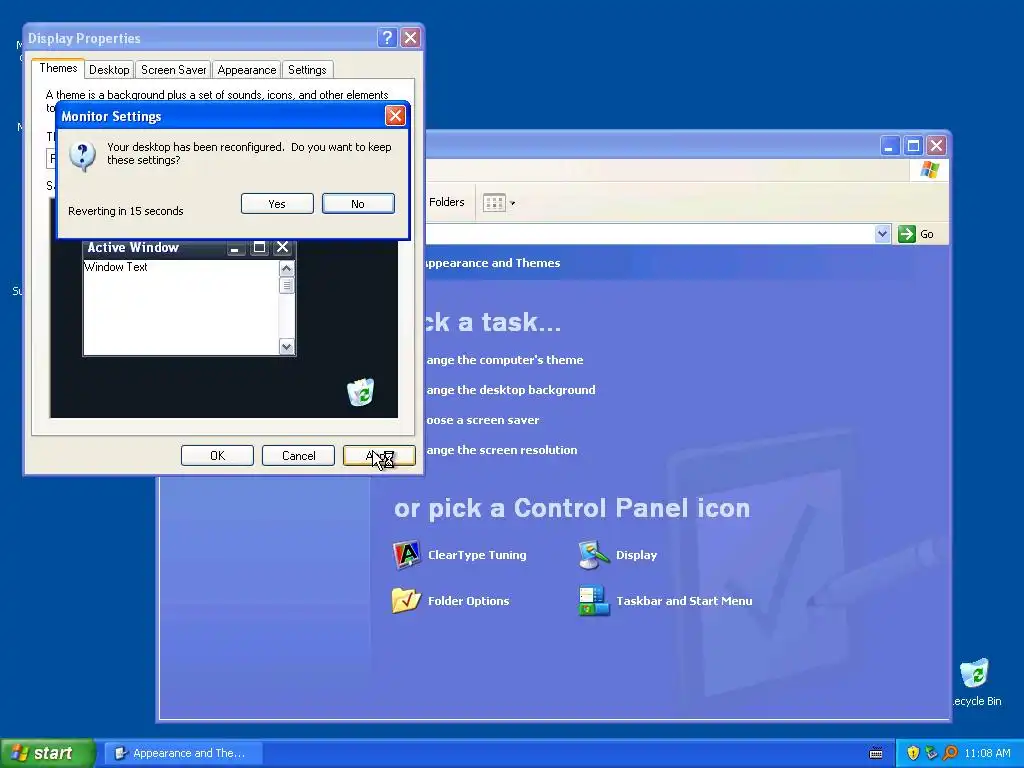This screenshot has height=768, width=1024.
Task: Click the on-screen keyboard tray icon
Action: coord(876,753)
